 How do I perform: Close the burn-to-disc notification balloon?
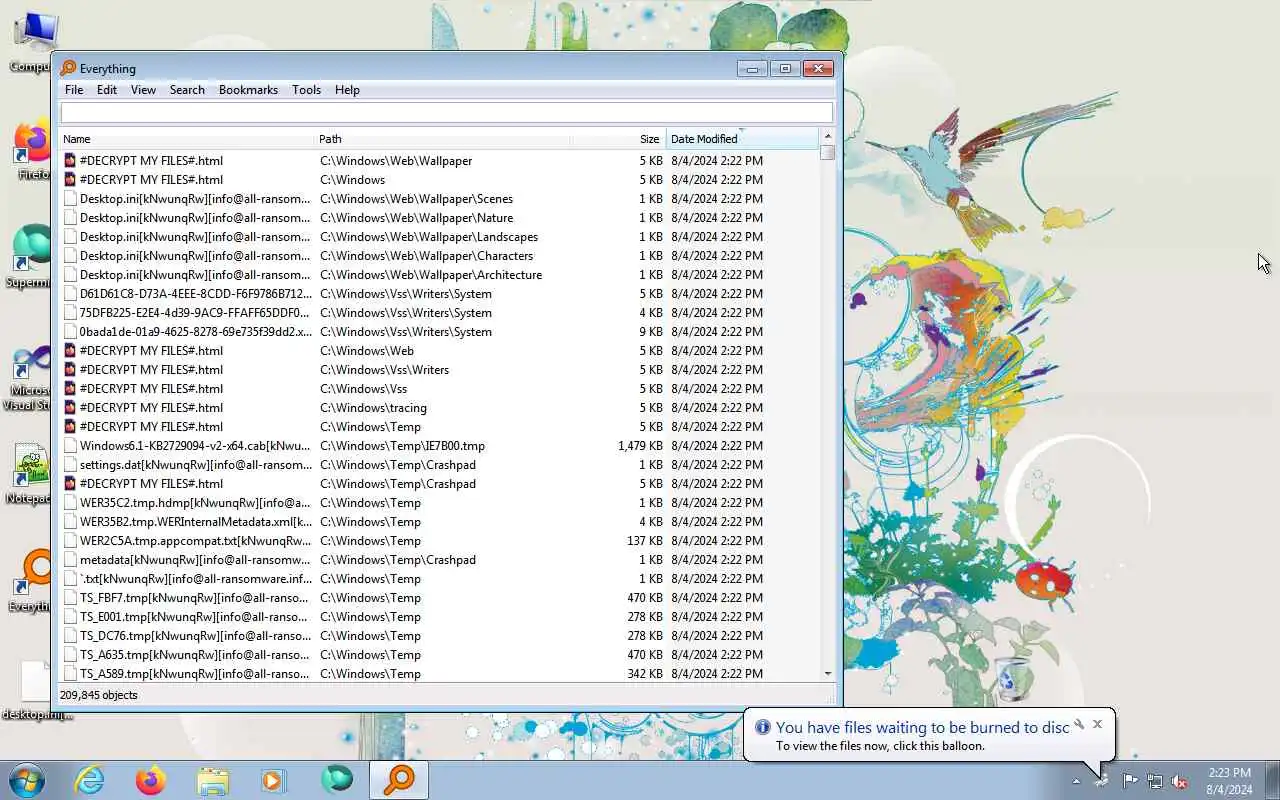(1097, 724)
